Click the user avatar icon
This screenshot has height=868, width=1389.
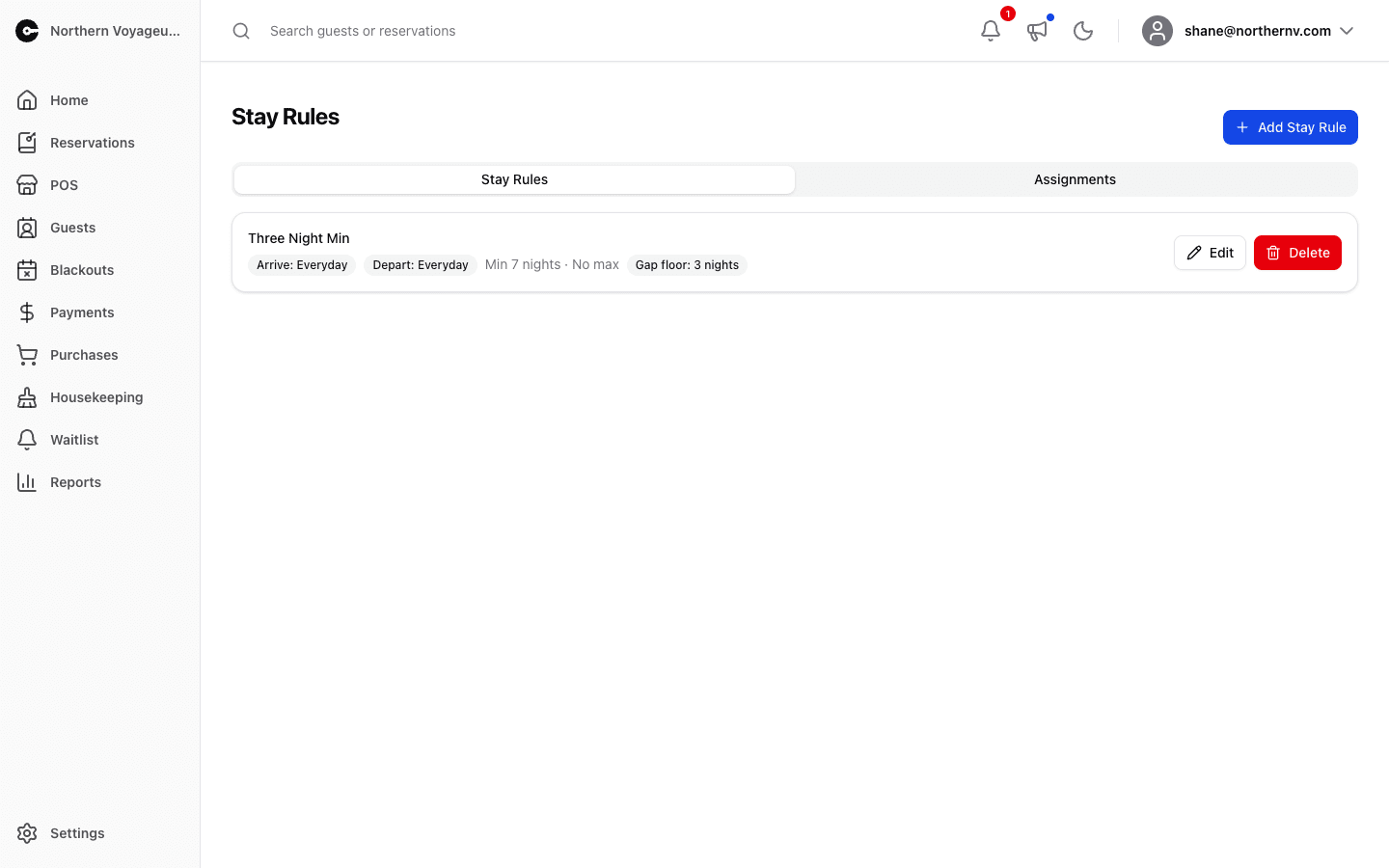pyautogui.click(x=1157, y=31)
